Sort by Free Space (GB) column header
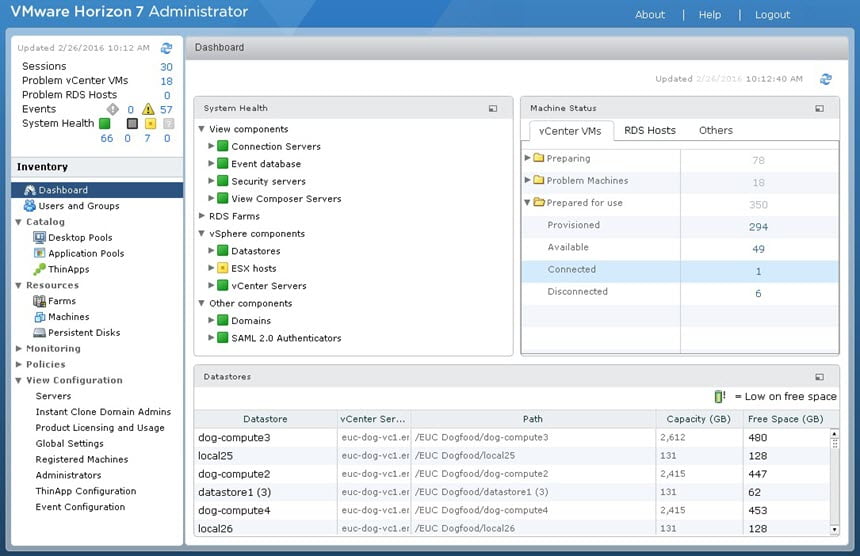Viewport: 860px width, 556px height. 785,419
